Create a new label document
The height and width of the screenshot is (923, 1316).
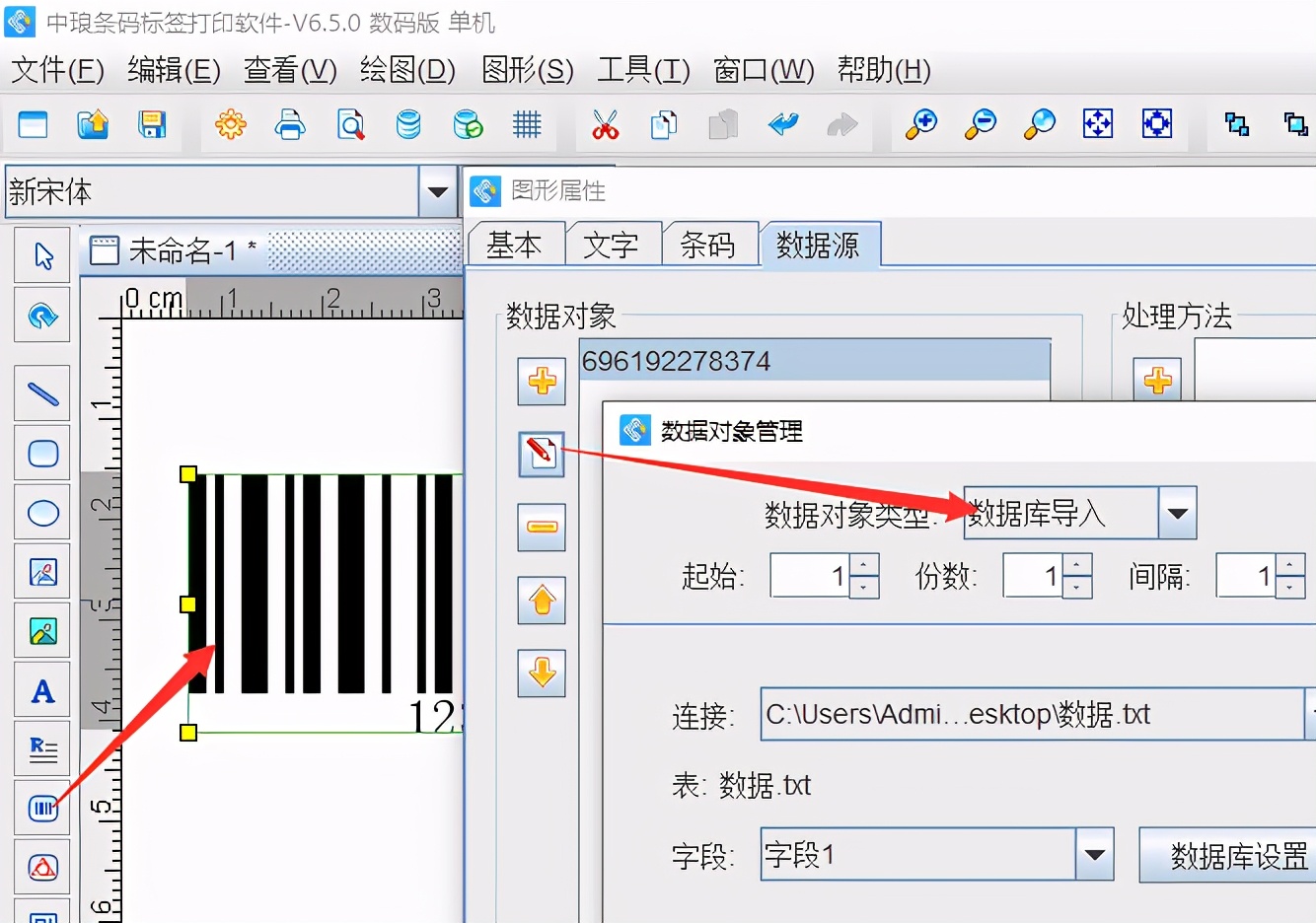pyautogui.click(x=34, y=124)
